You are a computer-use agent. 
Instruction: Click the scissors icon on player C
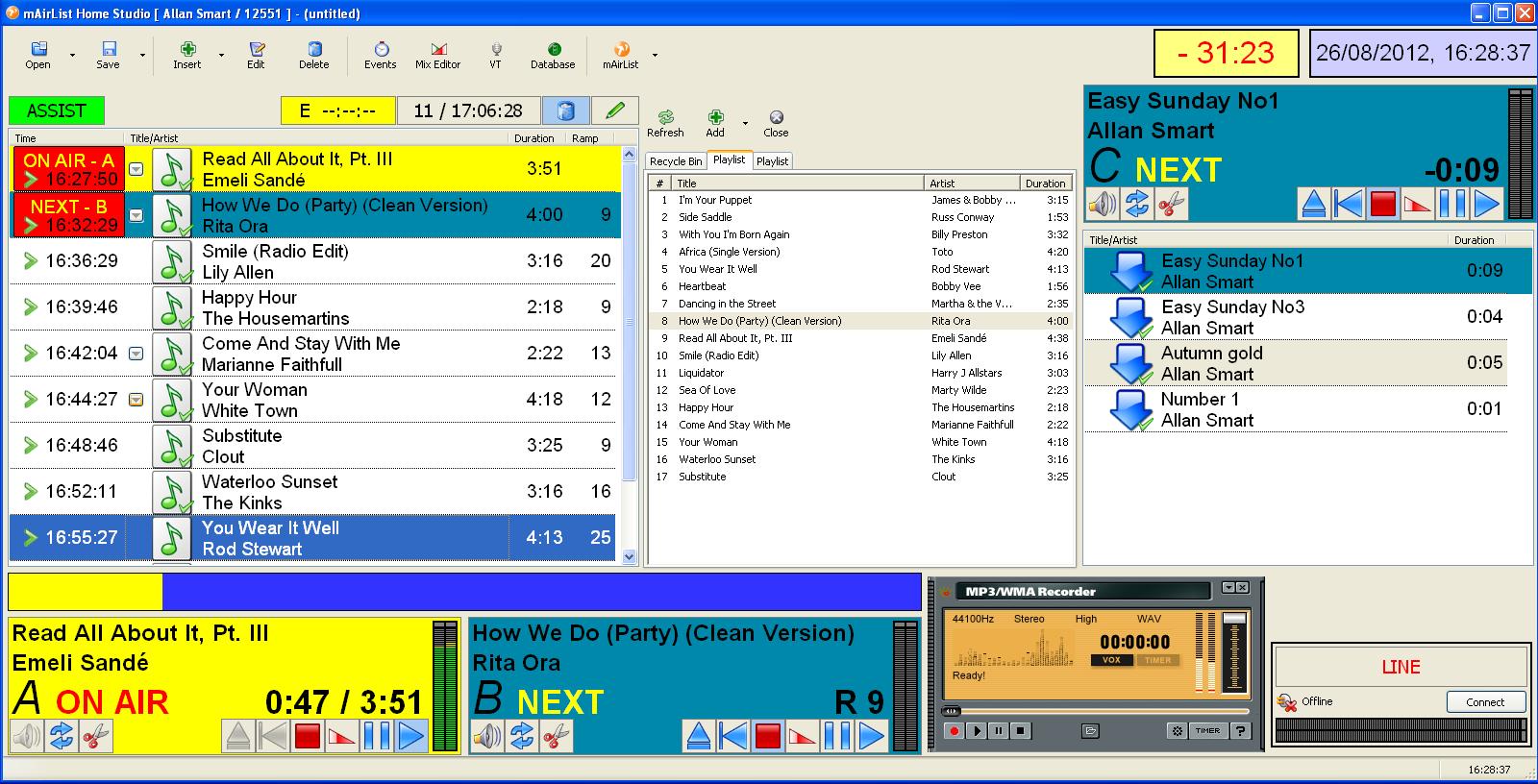tap(1172, 204)
